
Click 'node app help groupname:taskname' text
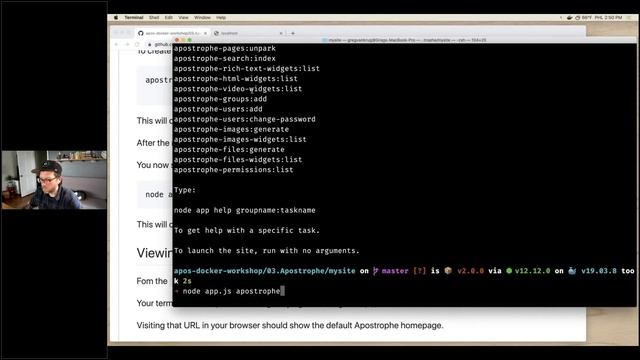(245, 210)
